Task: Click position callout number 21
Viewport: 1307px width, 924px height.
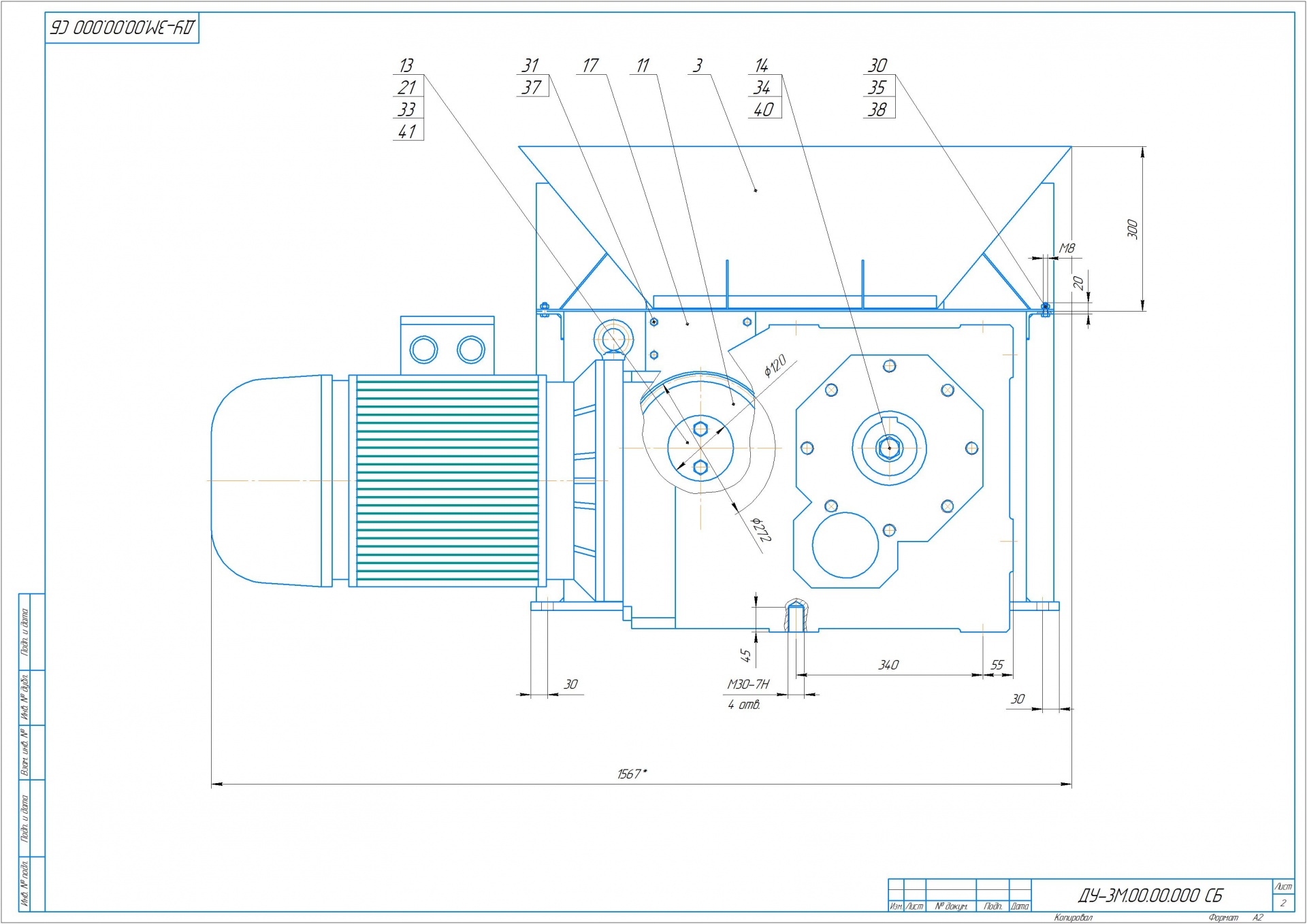Action: [406, 87]
